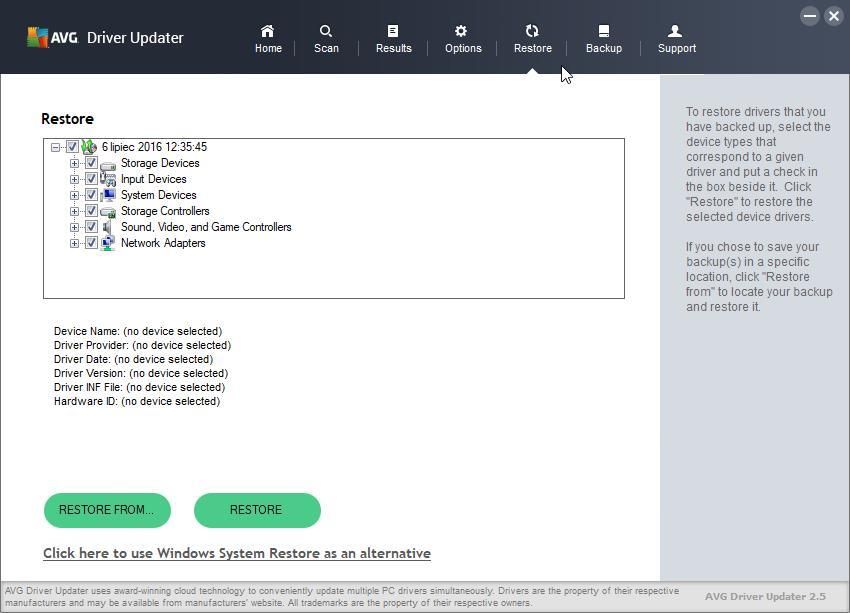Click the Storage Devices drive icon
This screenshot has height=613, width=850.
tap(108, 164)
